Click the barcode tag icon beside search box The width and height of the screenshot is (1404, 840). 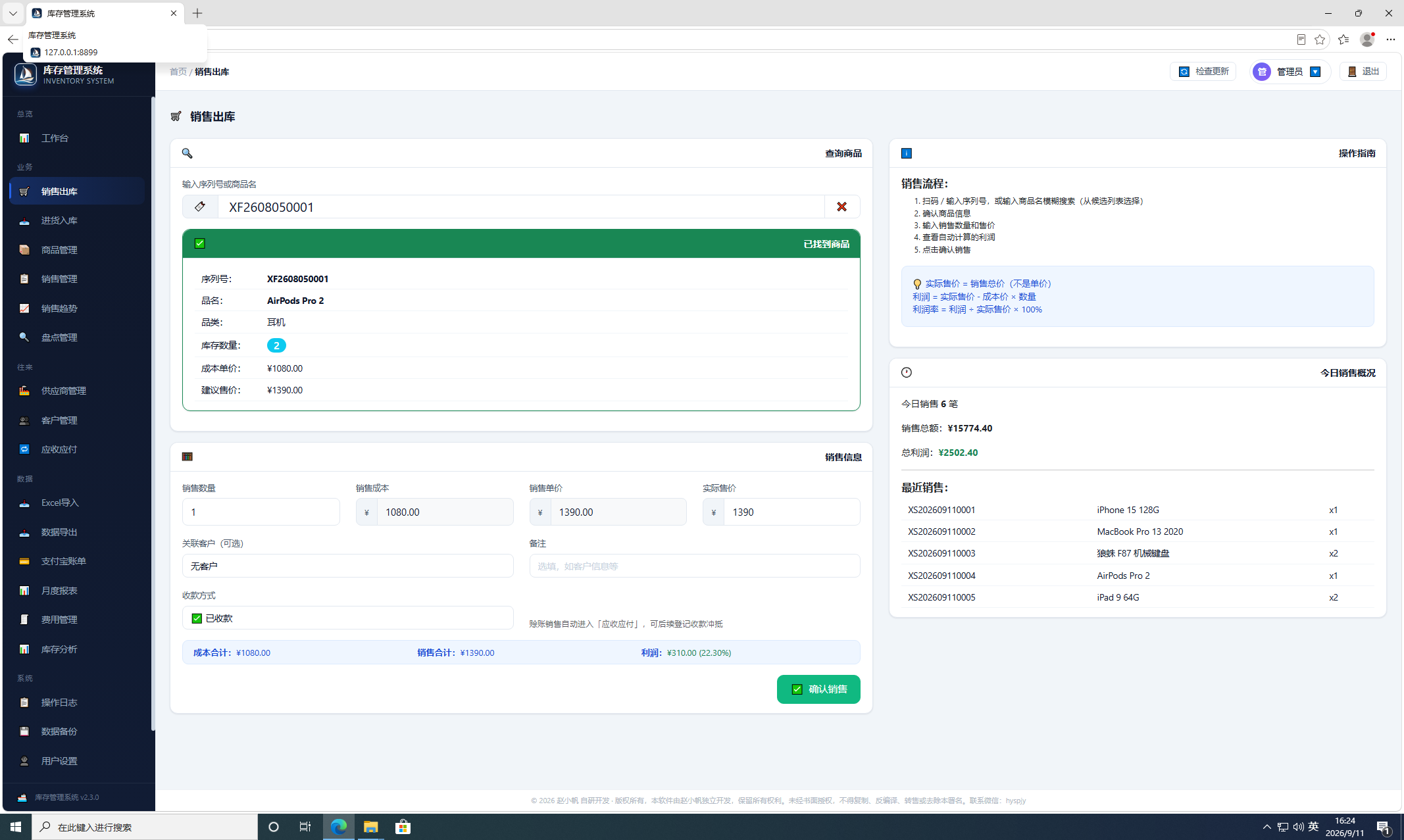click(200, 207)
